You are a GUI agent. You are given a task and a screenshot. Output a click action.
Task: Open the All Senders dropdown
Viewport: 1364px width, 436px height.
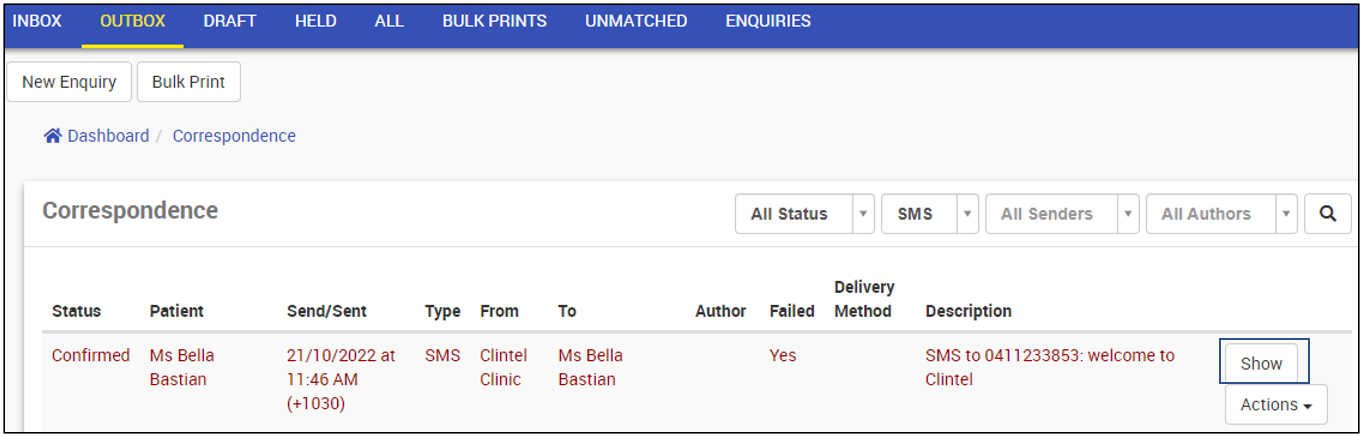1061,214
